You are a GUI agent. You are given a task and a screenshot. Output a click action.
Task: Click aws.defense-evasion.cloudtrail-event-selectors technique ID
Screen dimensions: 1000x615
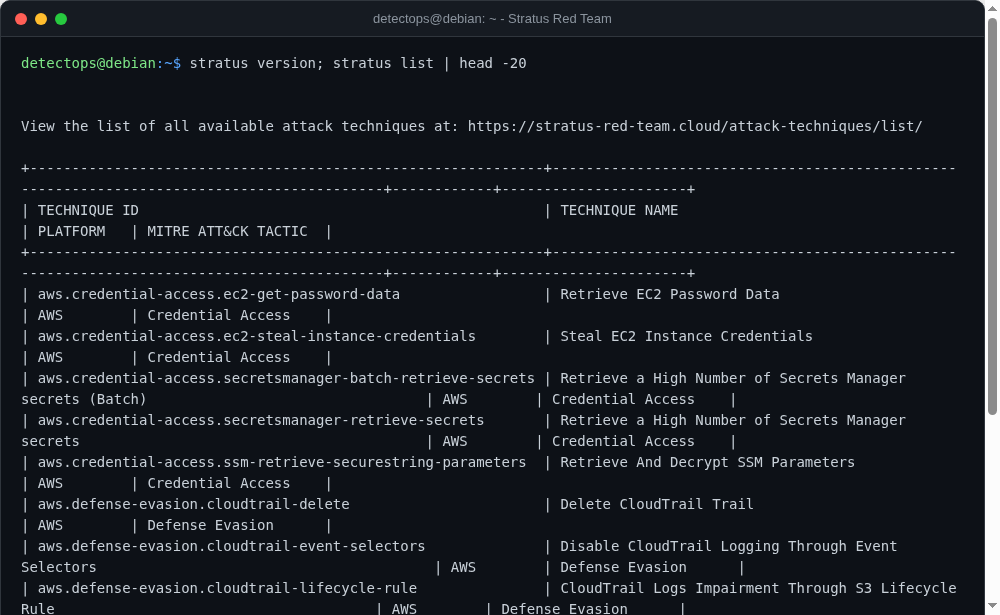232,547
